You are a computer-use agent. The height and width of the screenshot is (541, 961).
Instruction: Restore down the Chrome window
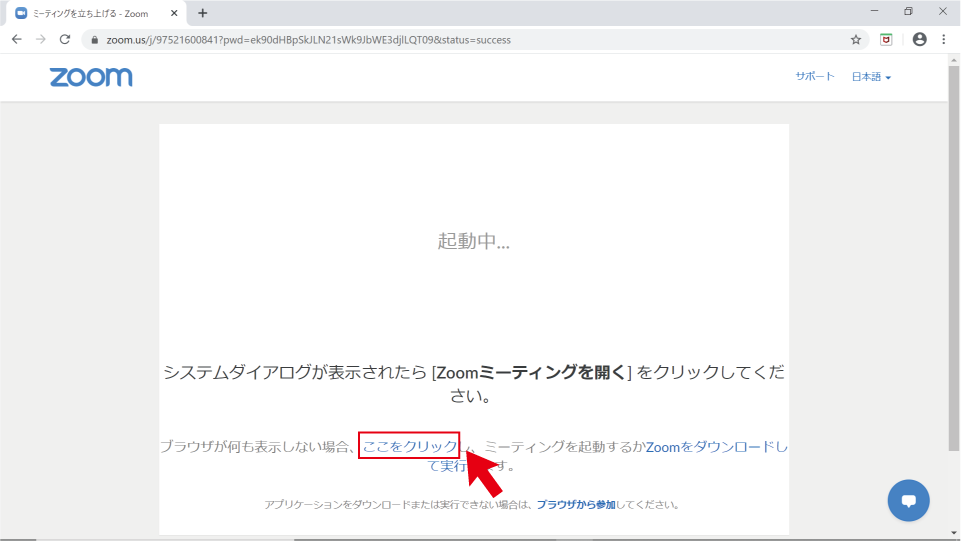tap(908, 12)
